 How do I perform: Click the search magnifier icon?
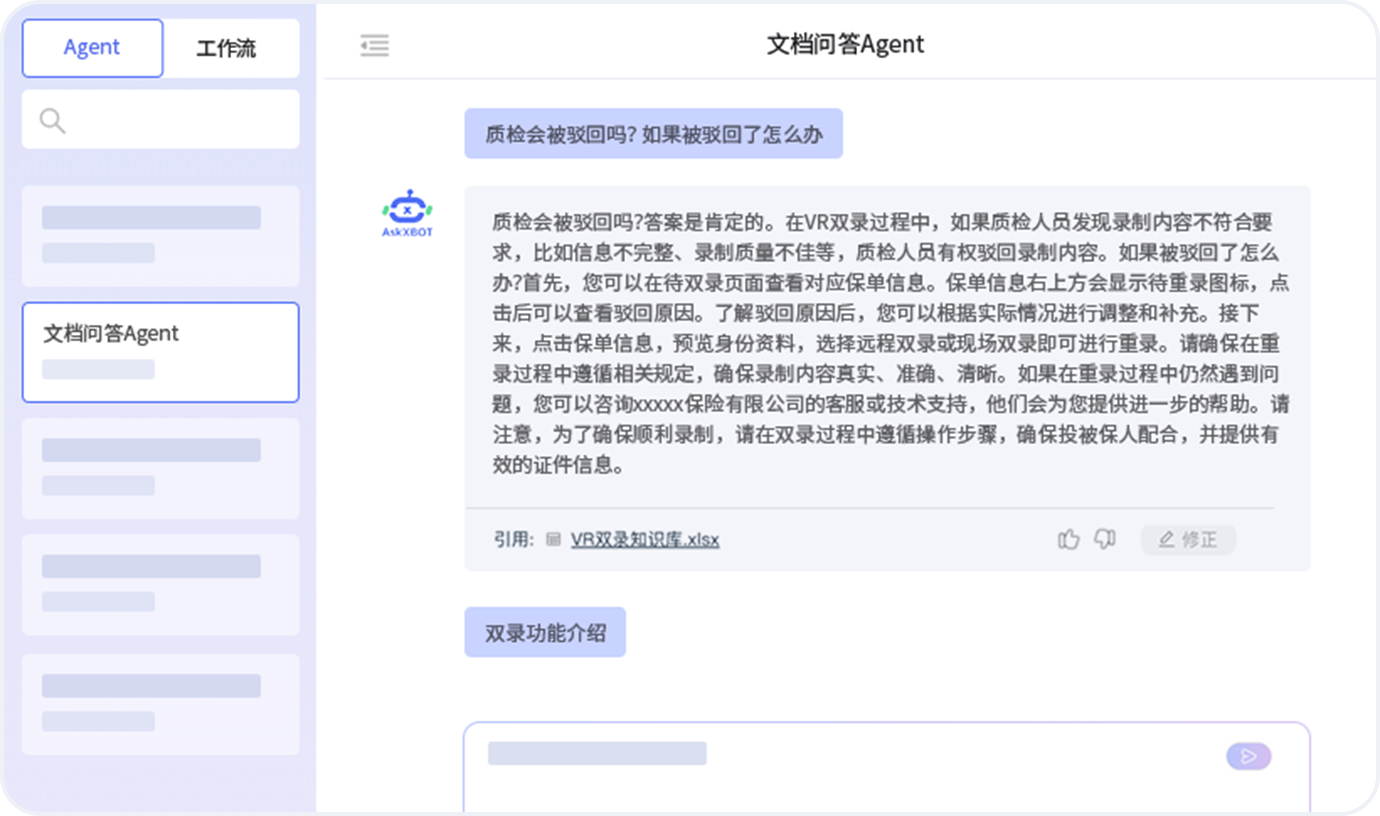[x=52, y=121]
